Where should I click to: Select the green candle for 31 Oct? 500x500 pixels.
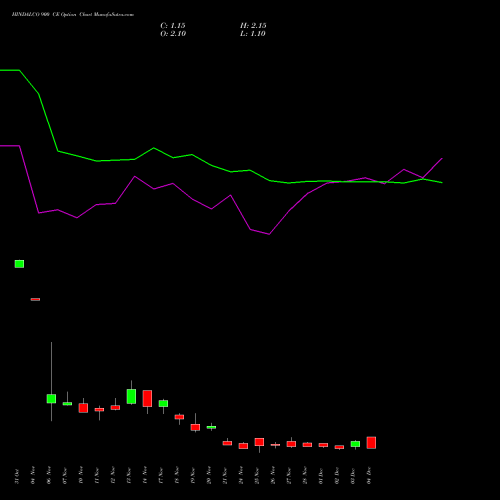point(19,264)
